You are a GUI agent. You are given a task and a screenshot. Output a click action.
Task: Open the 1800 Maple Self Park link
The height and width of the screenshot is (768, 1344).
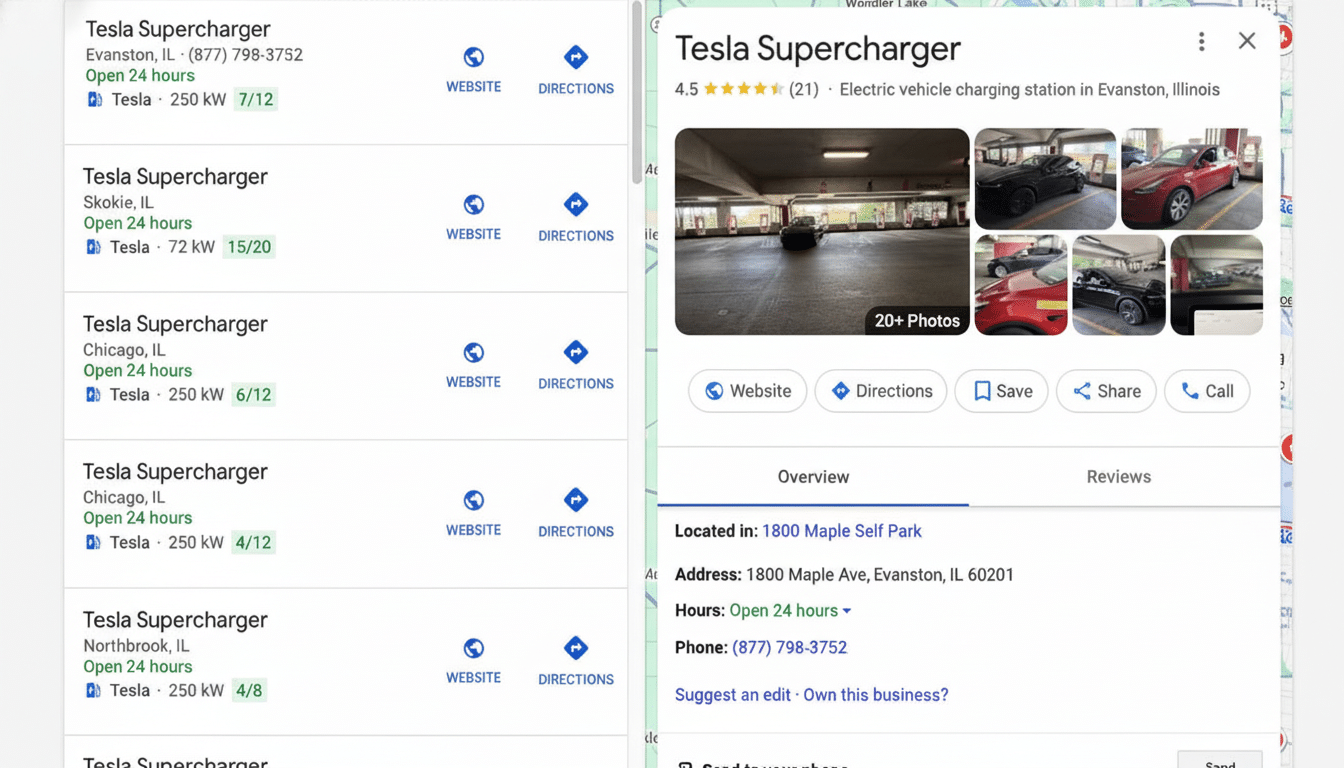841,531
